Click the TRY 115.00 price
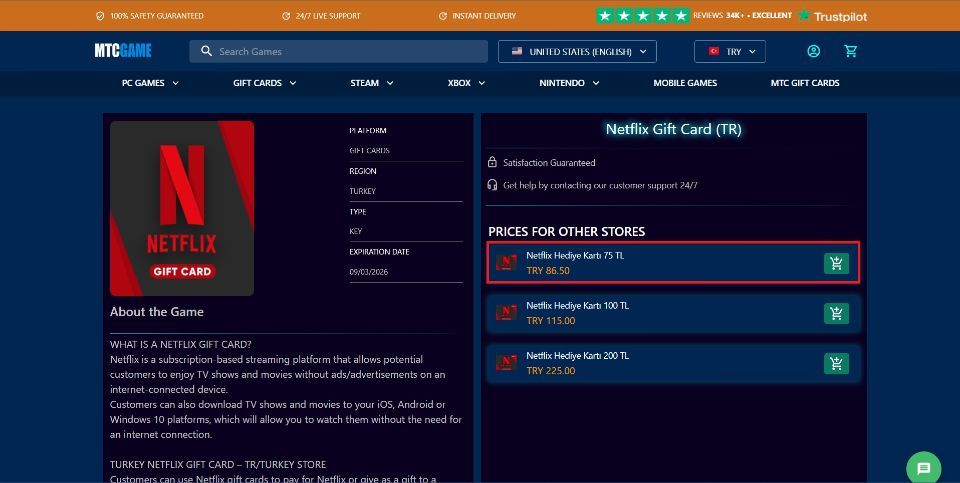Image resolution: width=960 pixels, height=483 pixels. tap(551, 321)
